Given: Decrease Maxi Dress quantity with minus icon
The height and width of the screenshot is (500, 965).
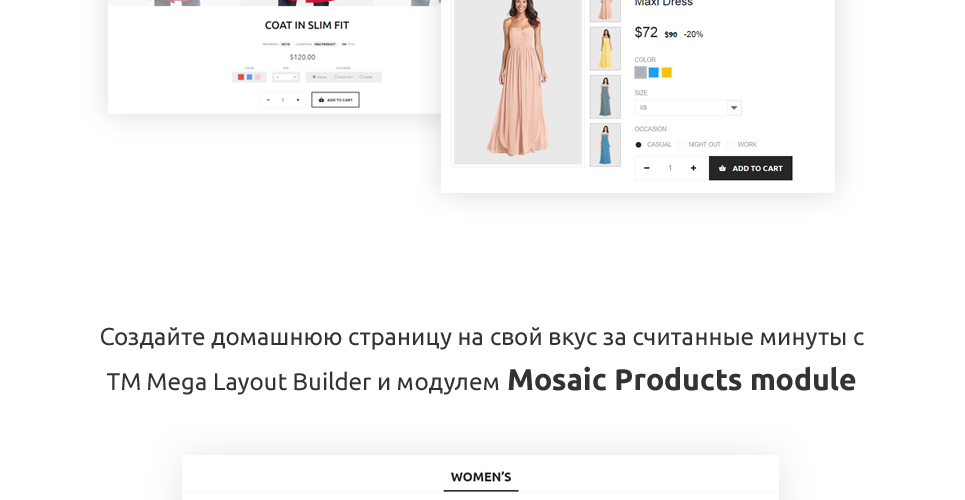Looking at the screenshot, I should (646, 168).
